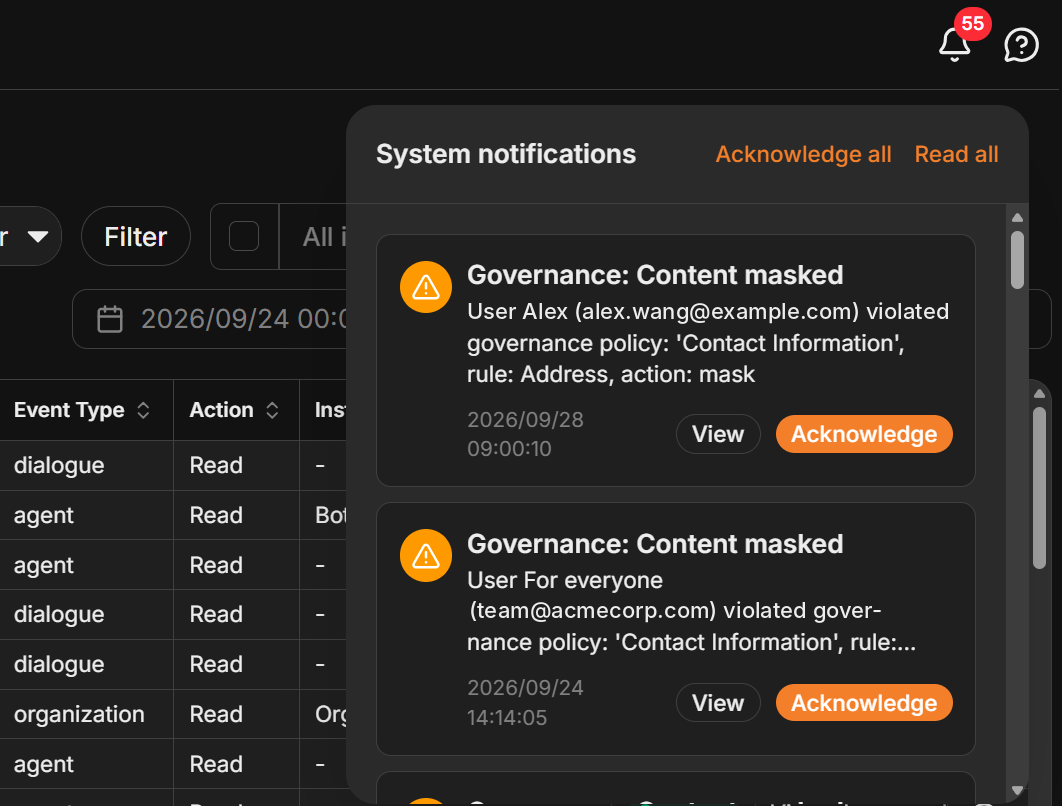The width and height of the screenshot is (1062, 806).
Task: Click the date range field 2026/09/24
Action: 210,319
